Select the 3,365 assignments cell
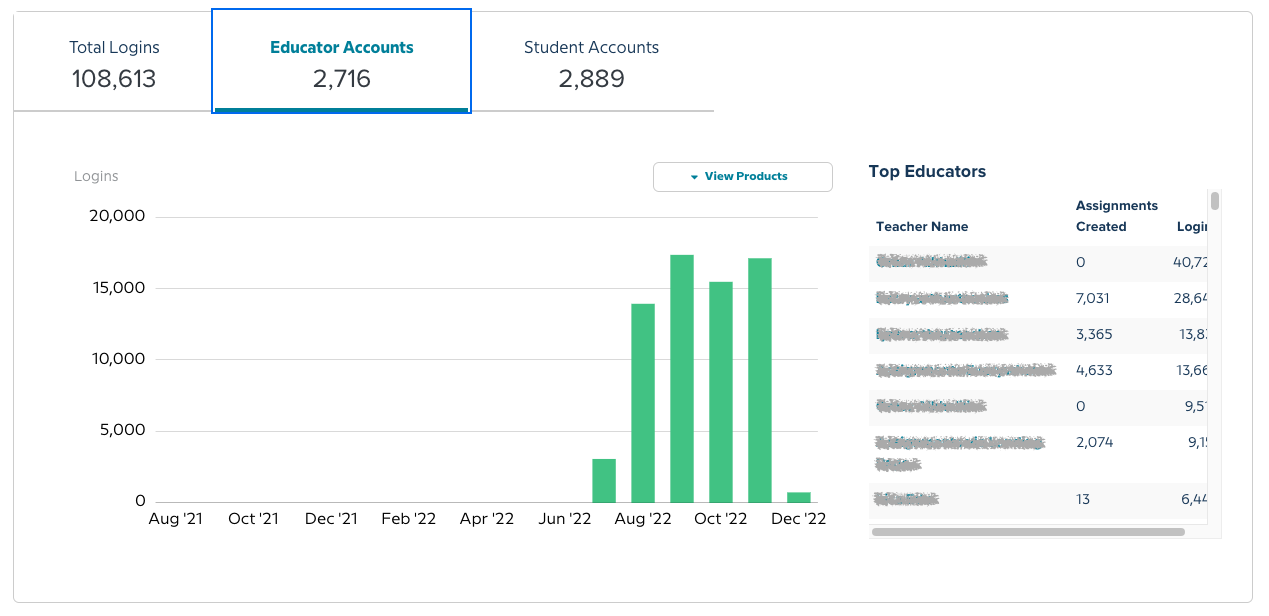 click(1094, 334)
